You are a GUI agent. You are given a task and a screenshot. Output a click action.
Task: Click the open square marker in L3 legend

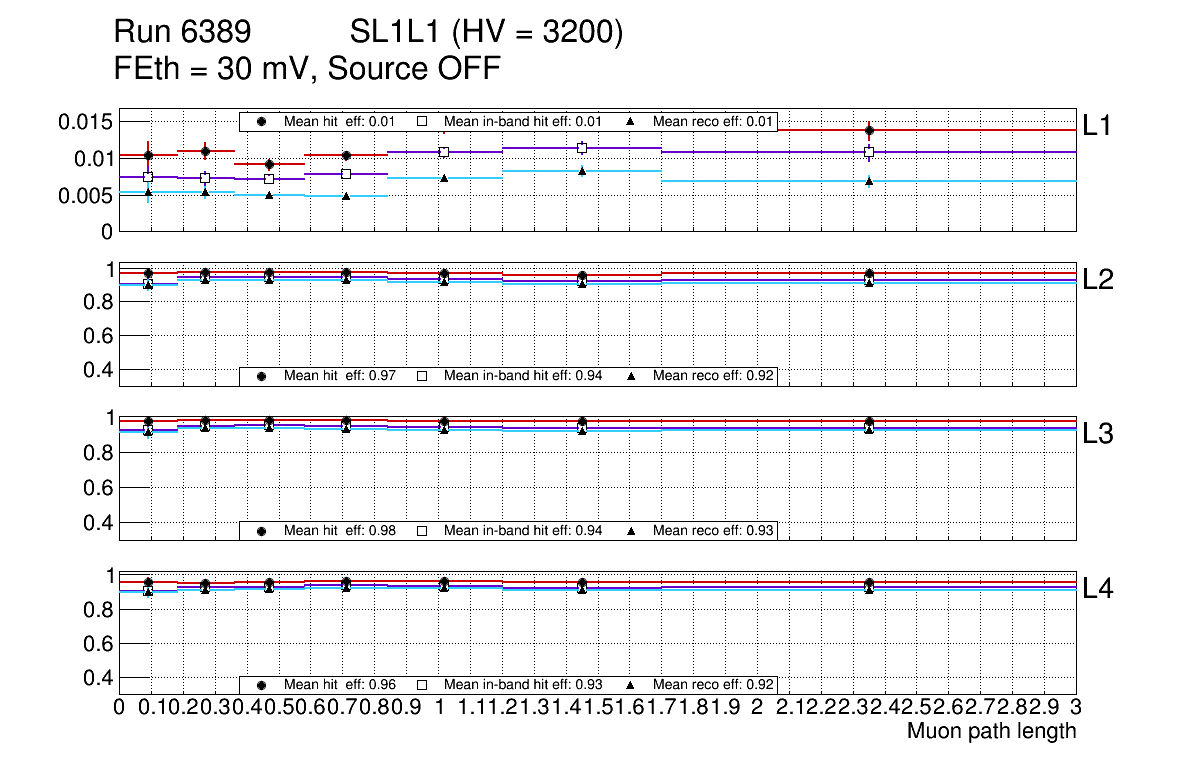(x=422, y=530)
